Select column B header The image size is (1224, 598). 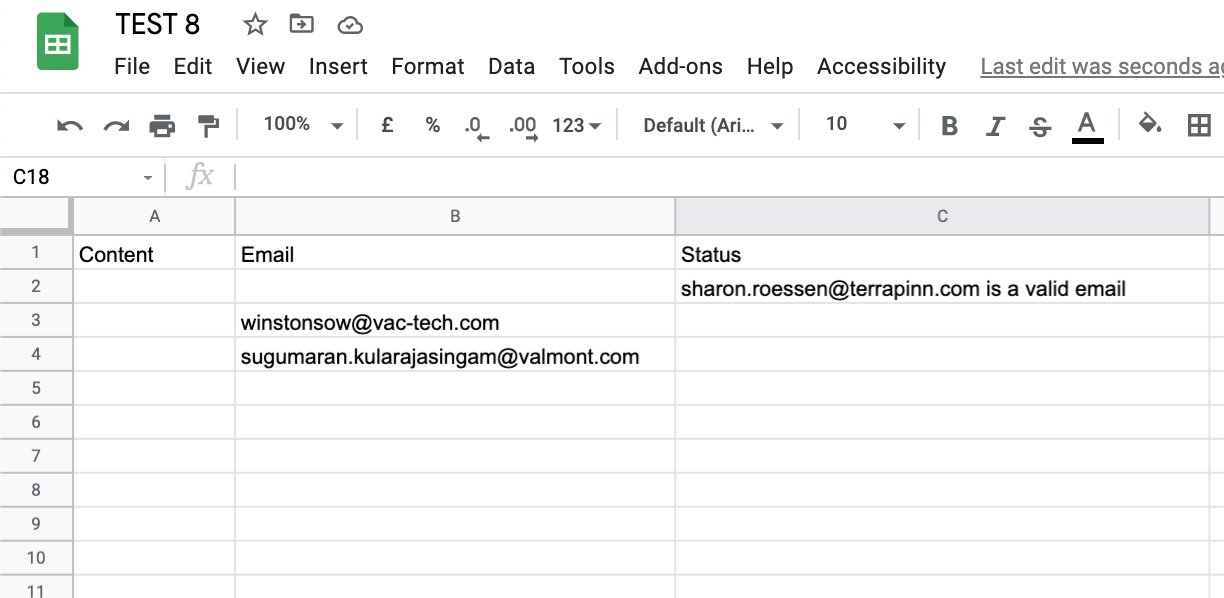455,216
